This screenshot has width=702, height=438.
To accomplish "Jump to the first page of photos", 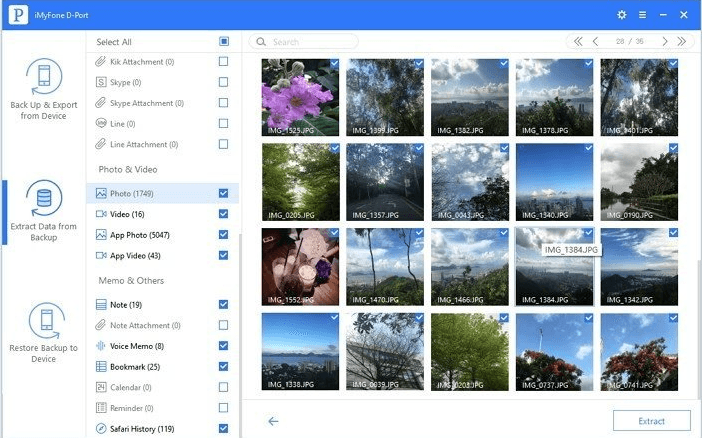I will click(x=576, y=42).
